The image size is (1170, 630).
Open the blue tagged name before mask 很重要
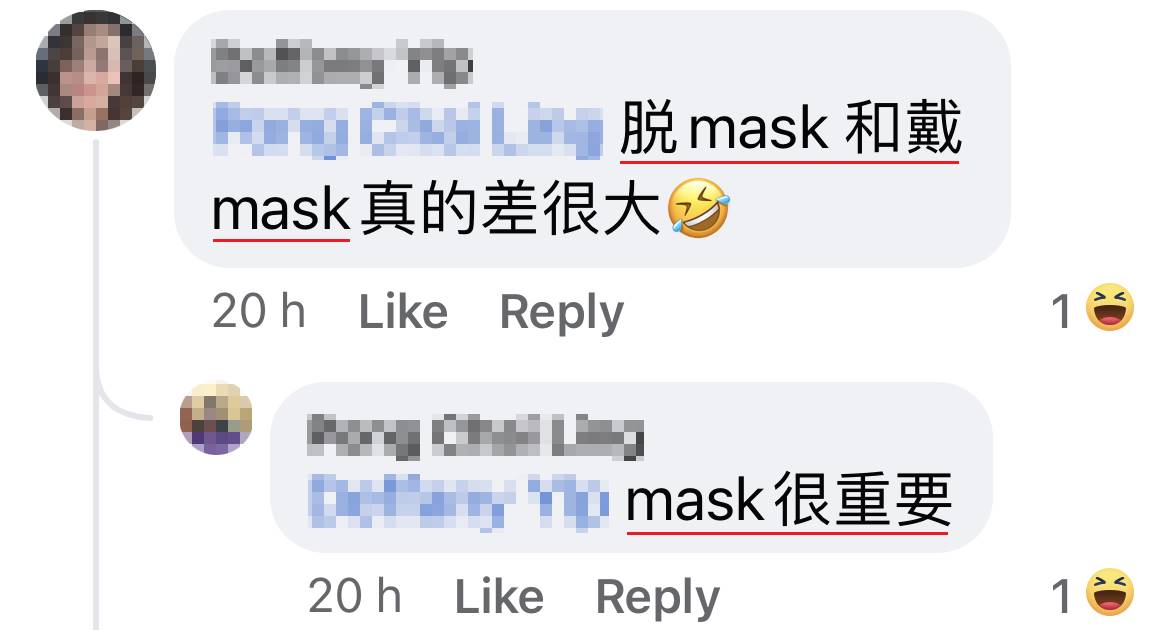pos(459,501)
